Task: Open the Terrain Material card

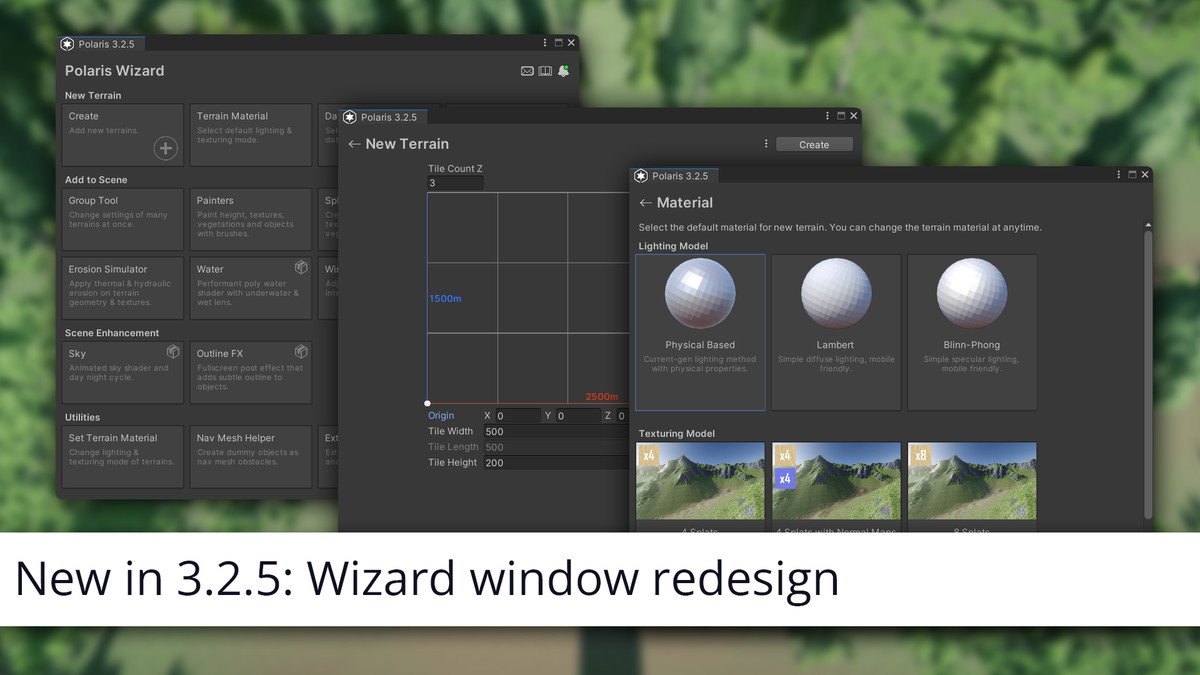Action: 252,135
